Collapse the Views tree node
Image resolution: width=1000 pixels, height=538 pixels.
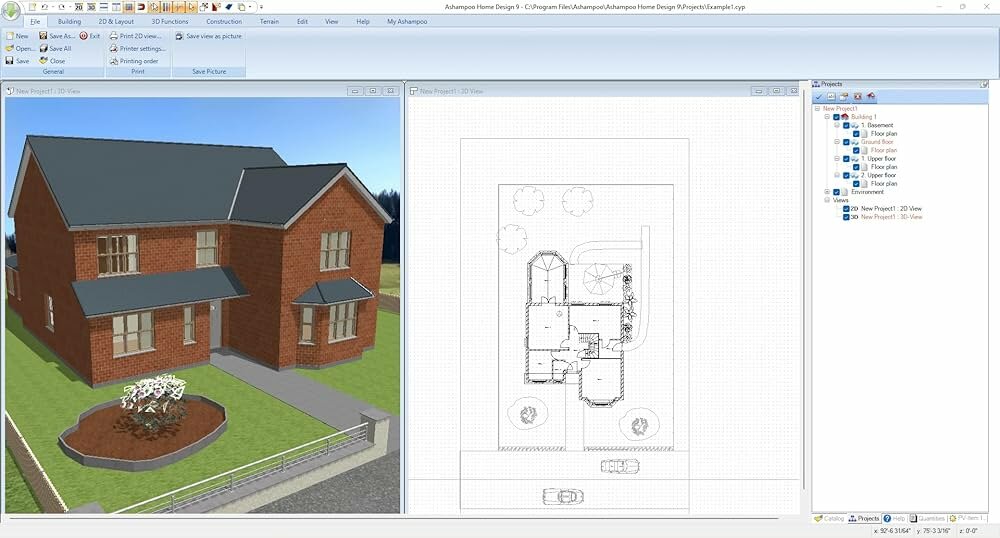[x=827, y=200]
